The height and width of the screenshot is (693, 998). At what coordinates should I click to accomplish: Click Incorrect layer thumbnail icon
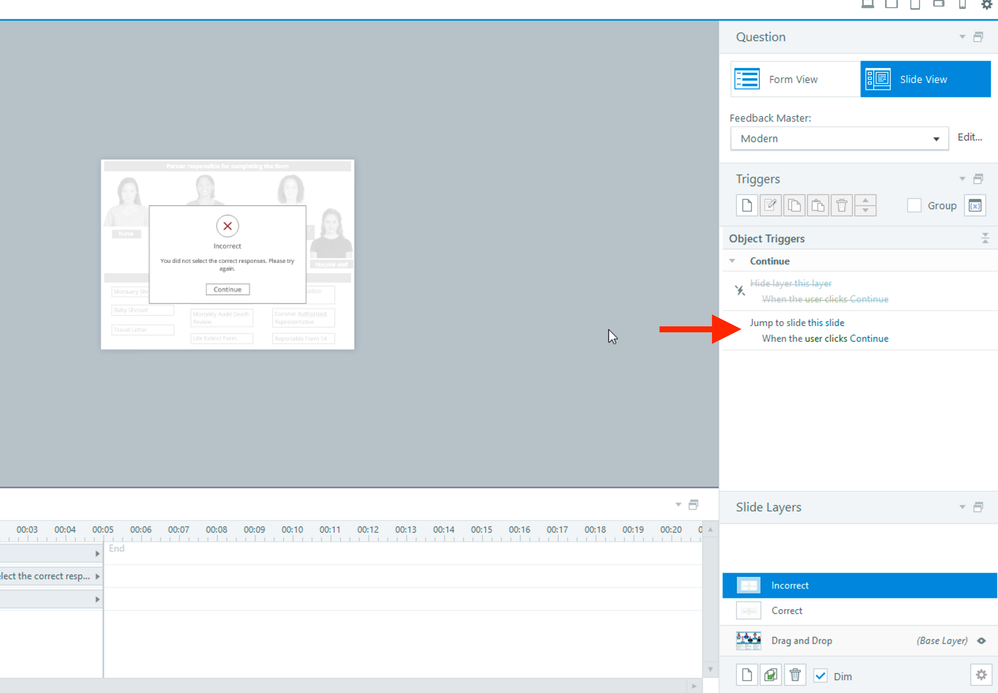click(748, 585)
